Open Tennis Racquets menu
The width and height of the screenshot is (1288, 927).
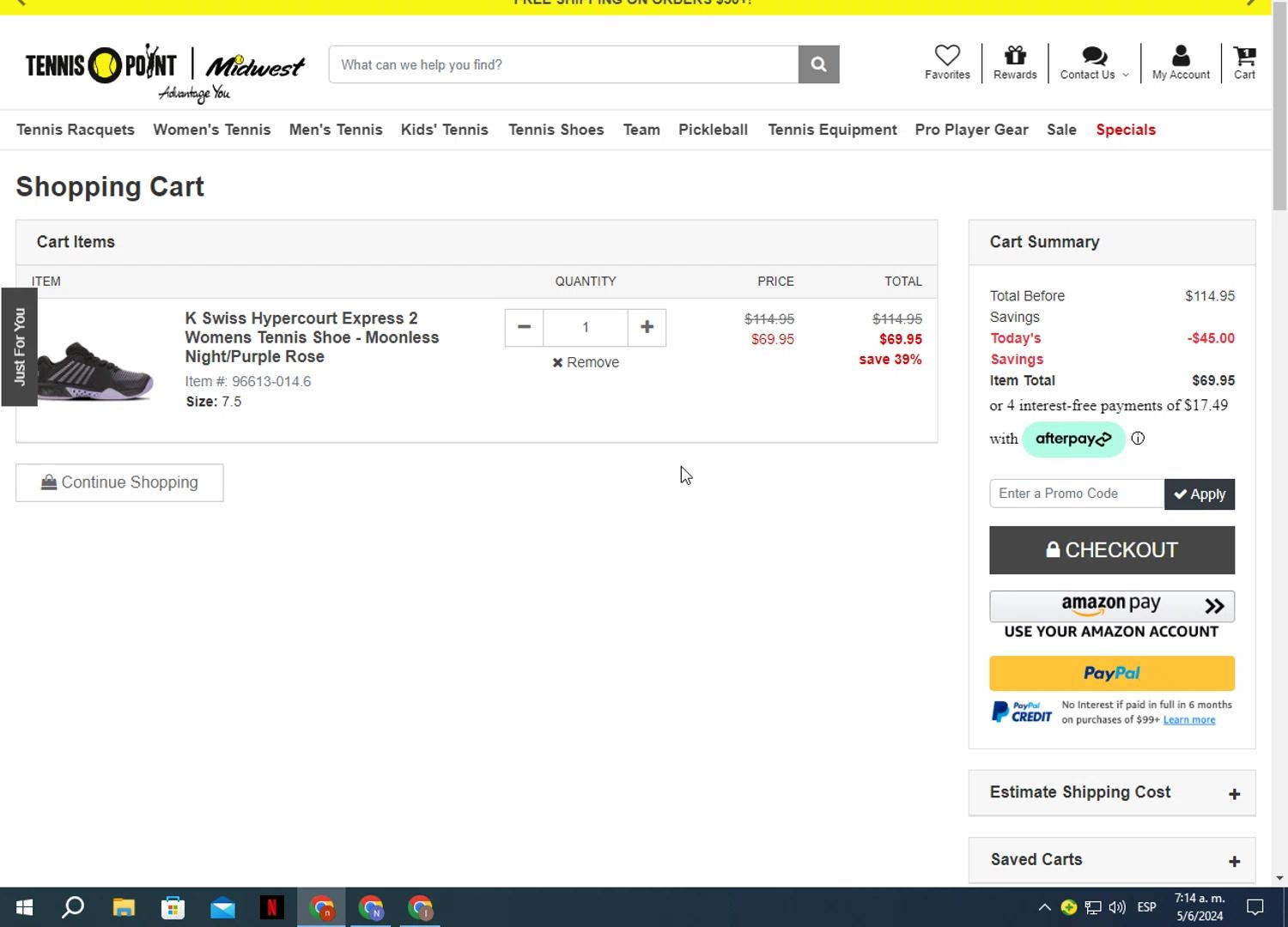click(76, 130)
